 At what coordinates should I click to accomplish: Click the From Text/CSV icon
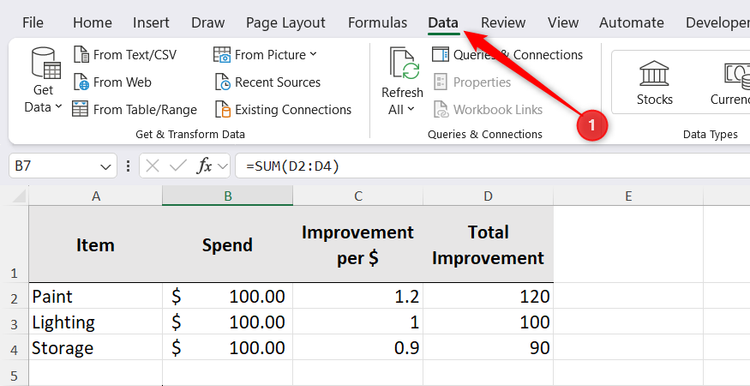(x=82, y=55)
